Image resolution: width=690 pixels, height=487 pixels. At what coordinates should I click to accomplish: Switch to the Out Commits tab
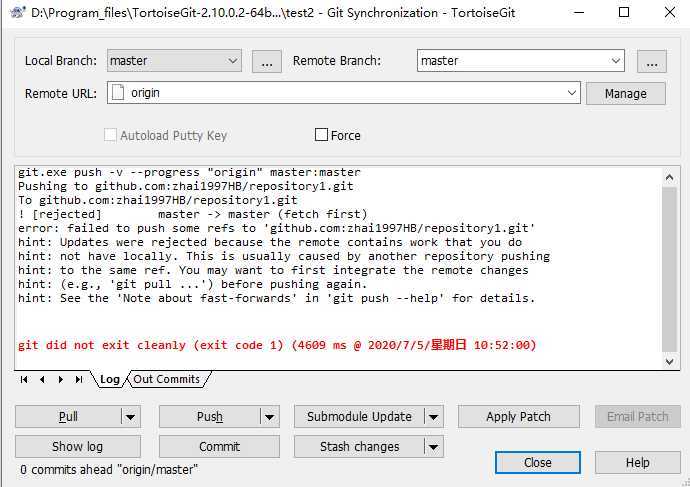[167, 379]
